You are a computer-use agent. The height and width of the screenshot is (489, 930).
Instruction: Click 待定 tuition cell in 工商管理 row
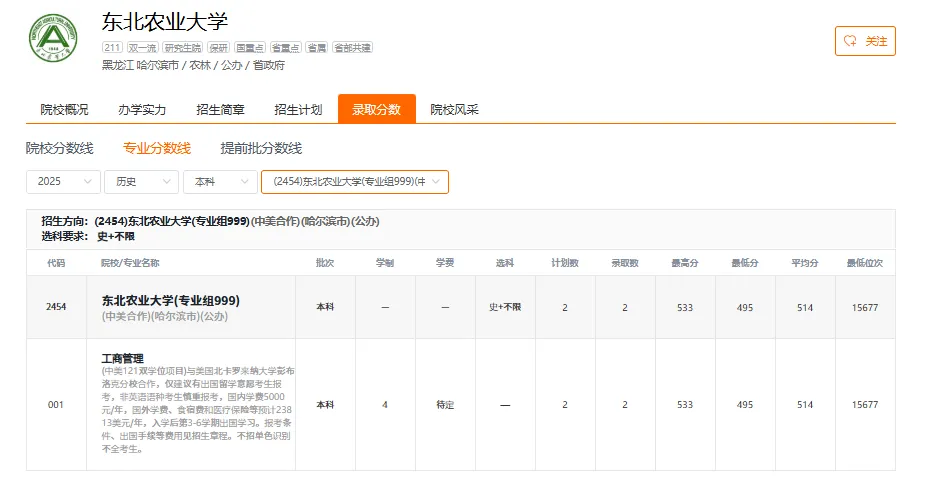pyautogui.click(x=445, y=405)
